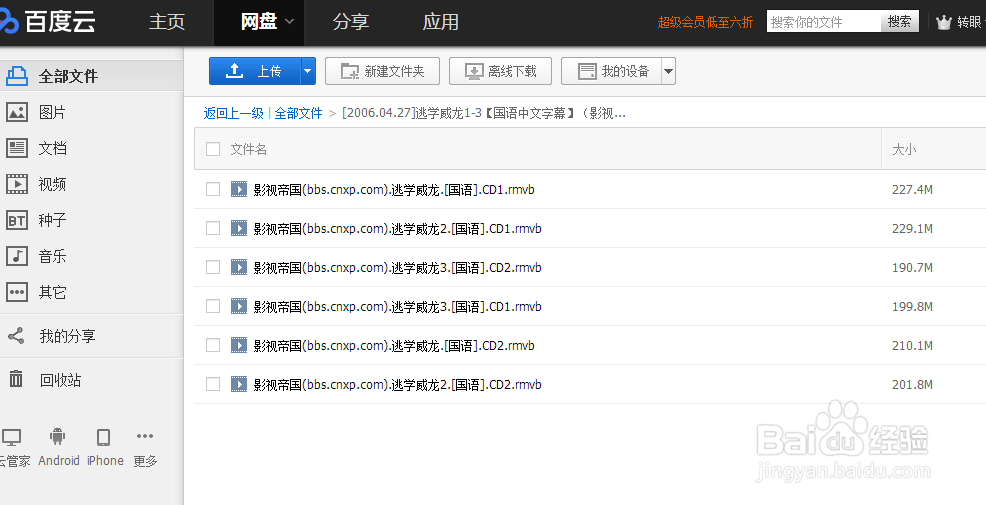
Task: Click the 图片 picture icon in sidebar
Action: coord(17,113)
